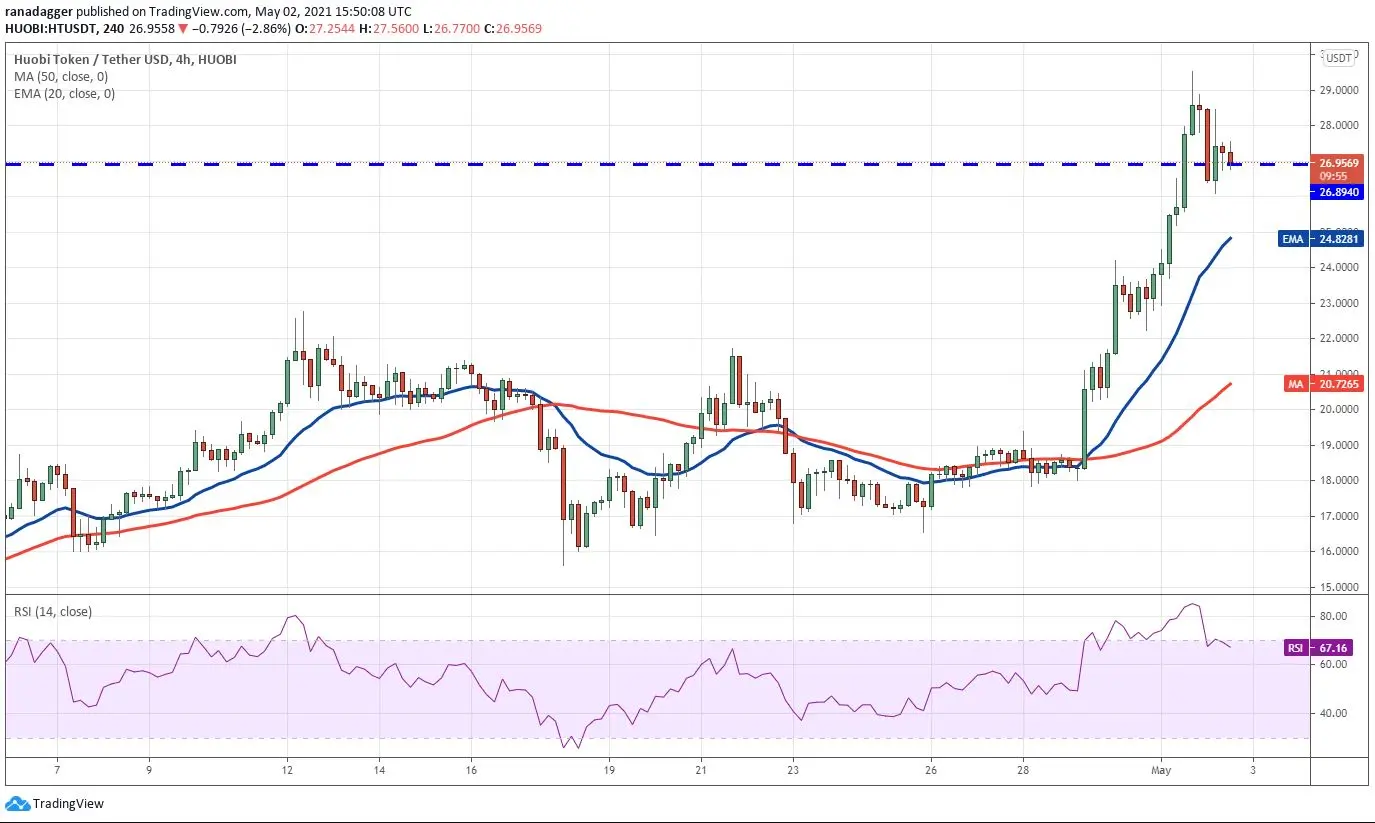The width and height of the screenshot is (1375, 823).
Task: Open the USDT currency selector
Action: click(1338, 58)
